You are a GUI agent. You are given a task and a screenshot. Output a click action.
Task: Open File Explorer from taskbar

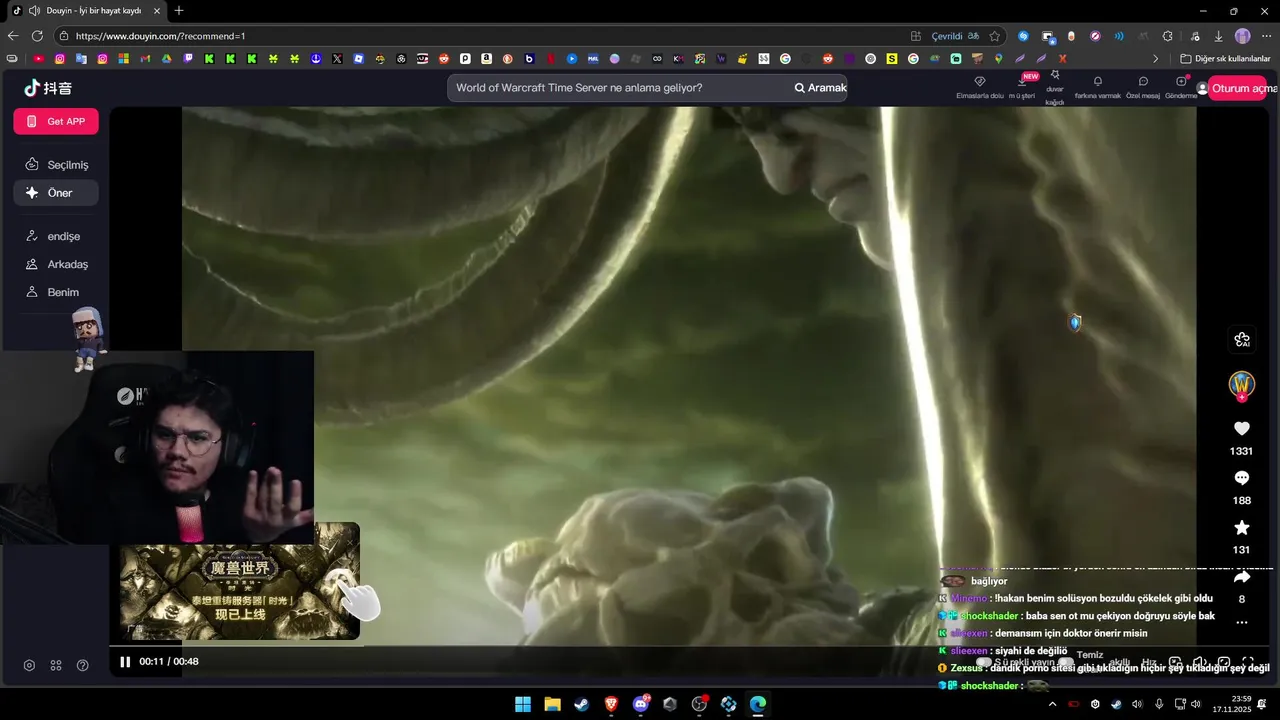(552, 704)
